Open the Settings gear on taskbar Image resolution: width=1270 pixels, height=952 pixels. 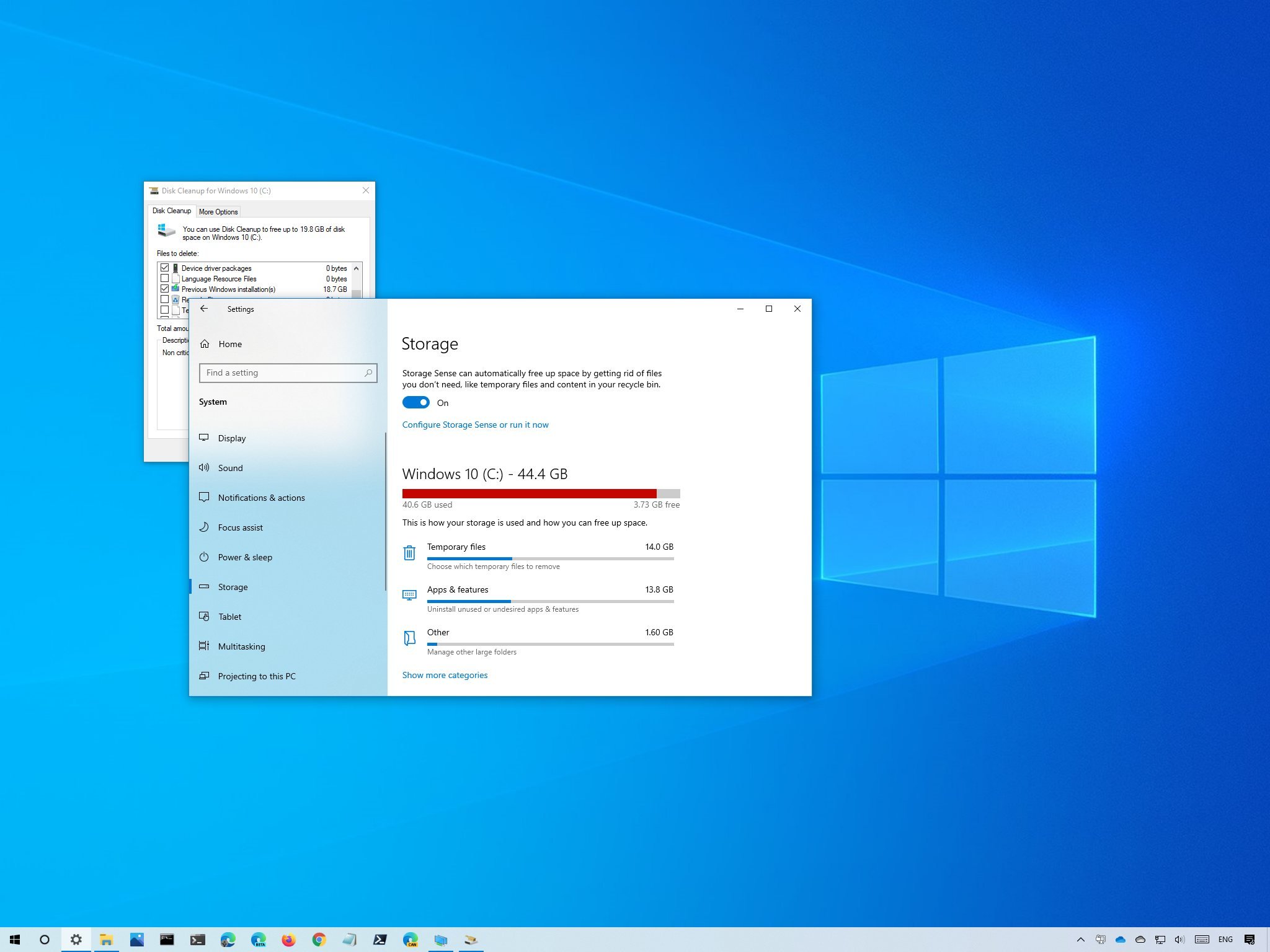point(76,940)
